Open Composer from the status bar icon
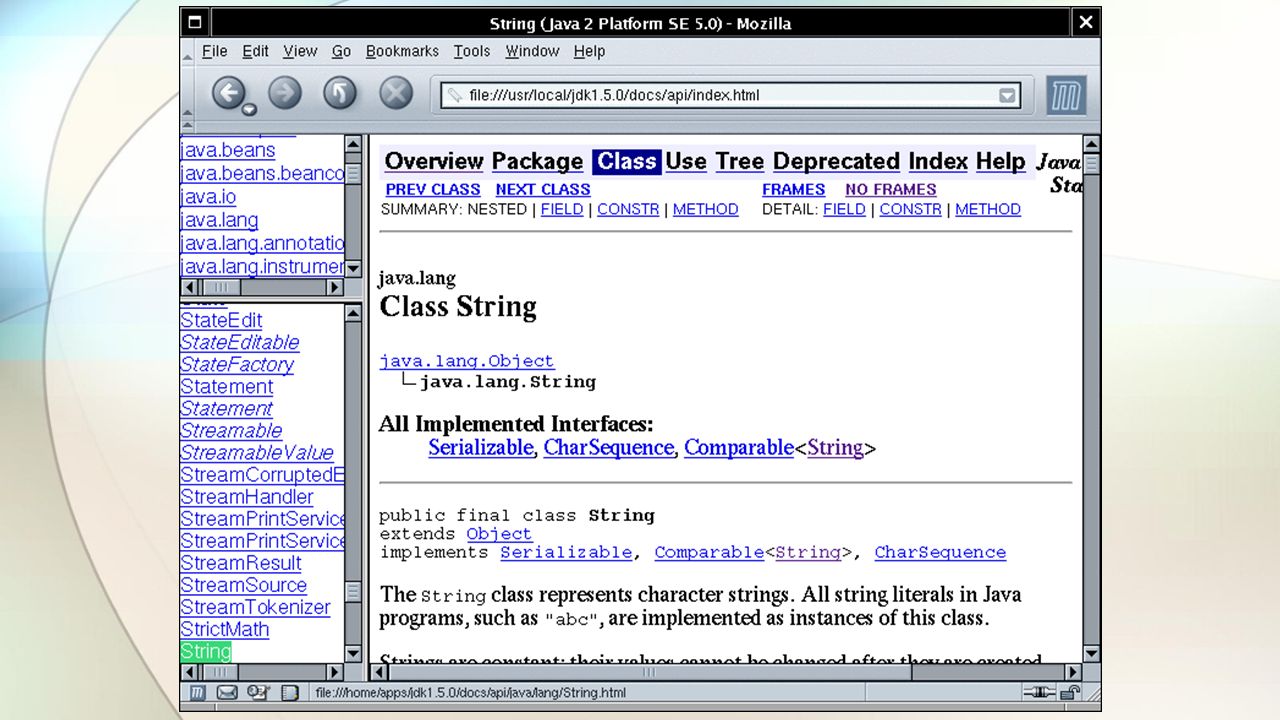Viewport: 1280px width, 720px height. pyautogui.click(x=258, y=692)
